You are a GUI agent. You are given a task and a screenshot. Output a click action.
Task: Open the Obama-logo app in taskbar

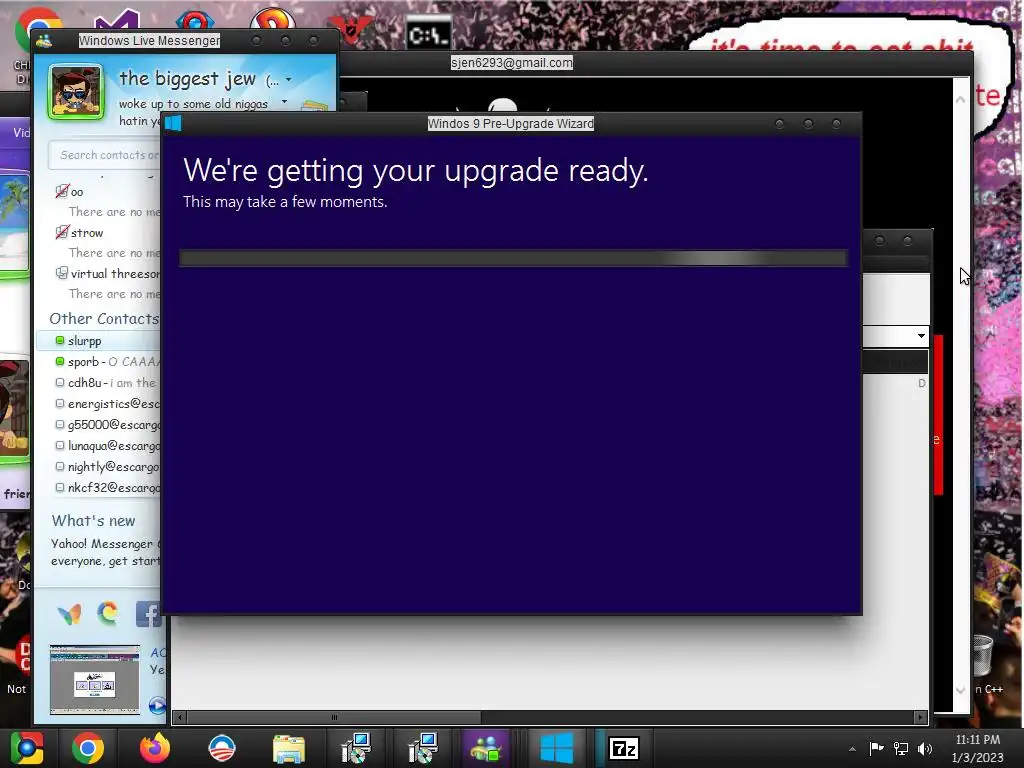(x=221, y=748)
